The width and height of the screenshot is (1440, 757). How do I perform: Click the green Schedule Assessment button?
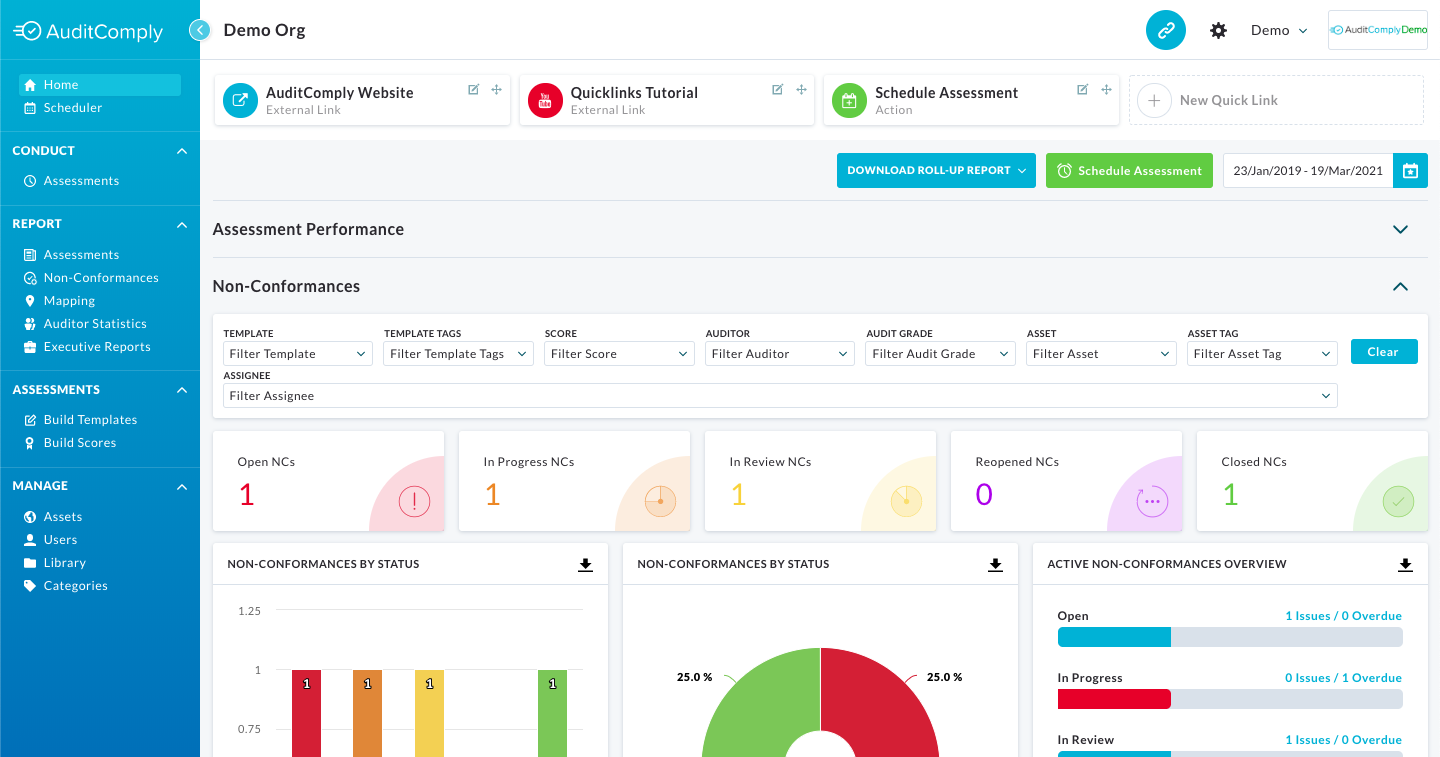click(1129, 171)
